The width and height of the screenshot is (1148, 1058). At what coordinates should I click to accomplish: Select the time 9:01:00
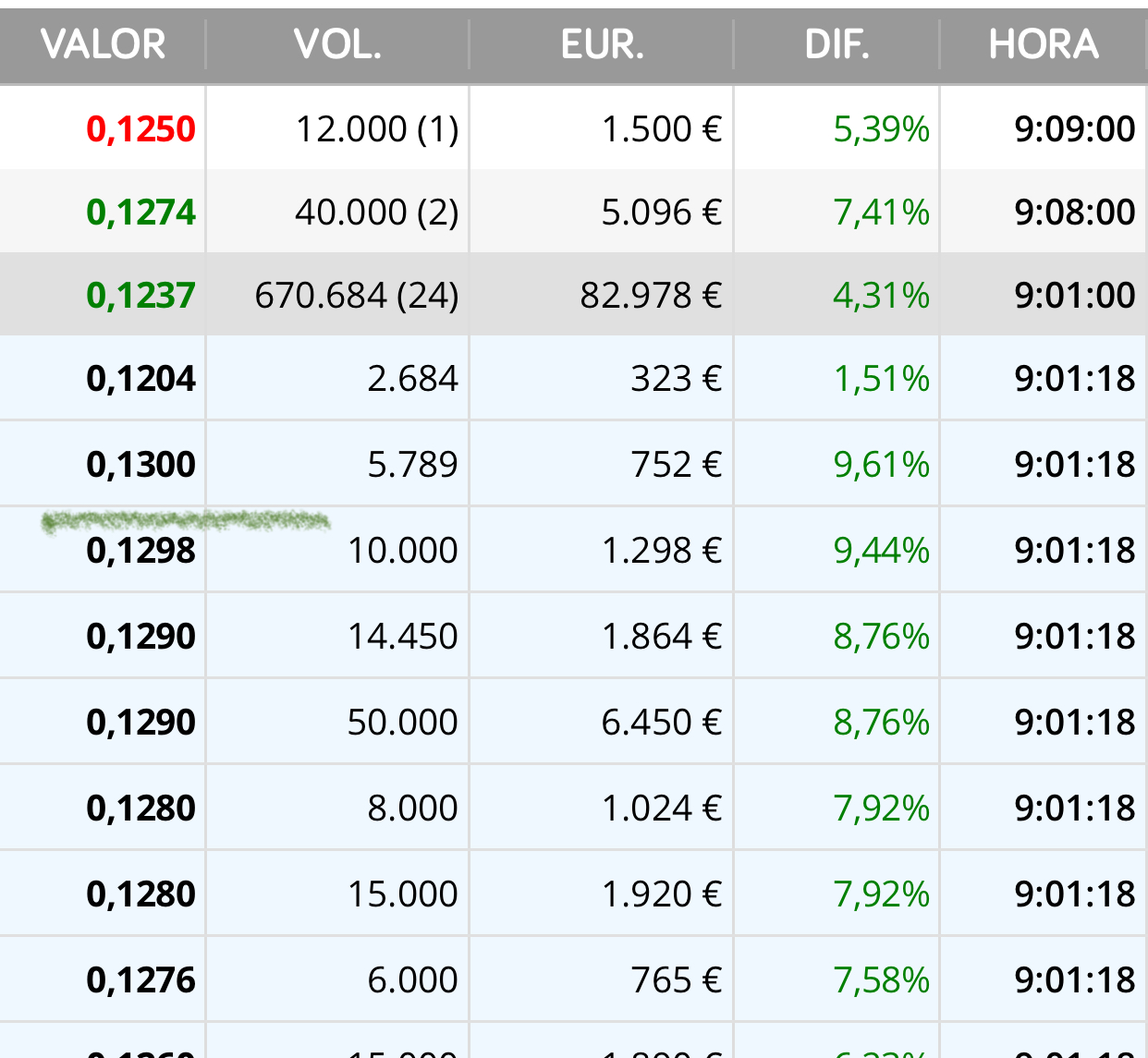pos(1075,296)
